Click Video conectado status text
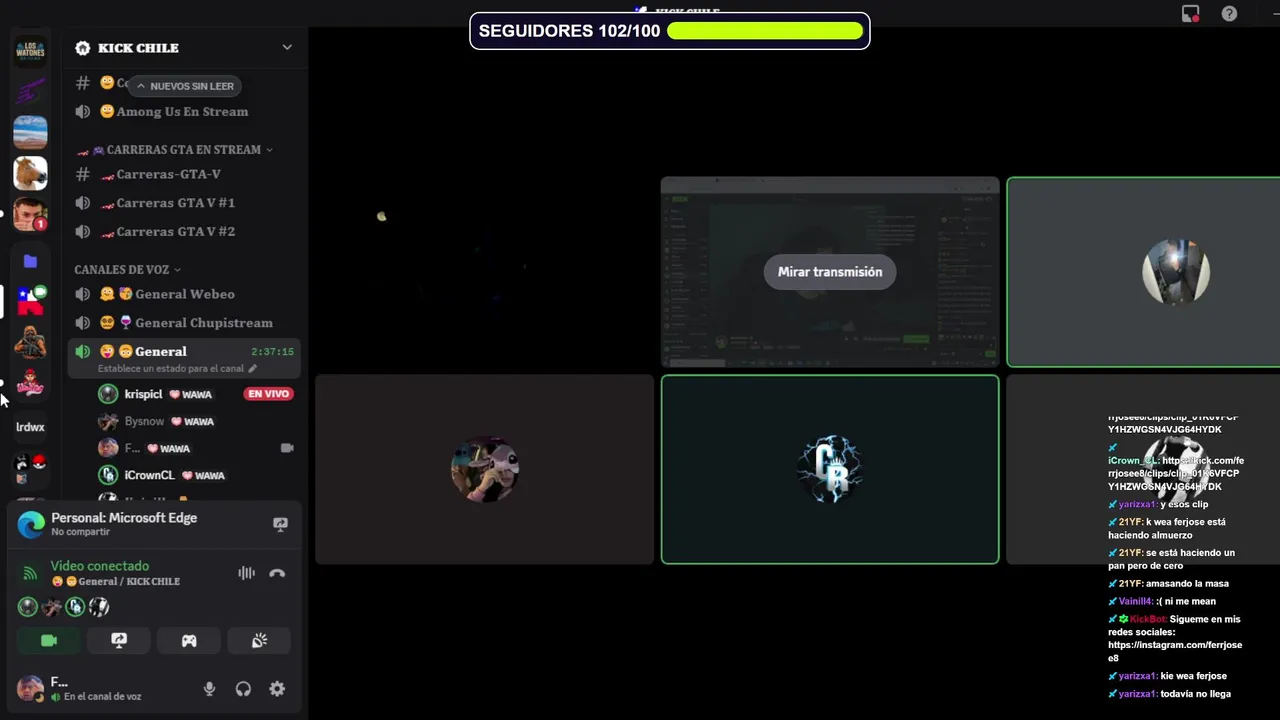Screen dimensions: 1280x720 coord(99,566)
